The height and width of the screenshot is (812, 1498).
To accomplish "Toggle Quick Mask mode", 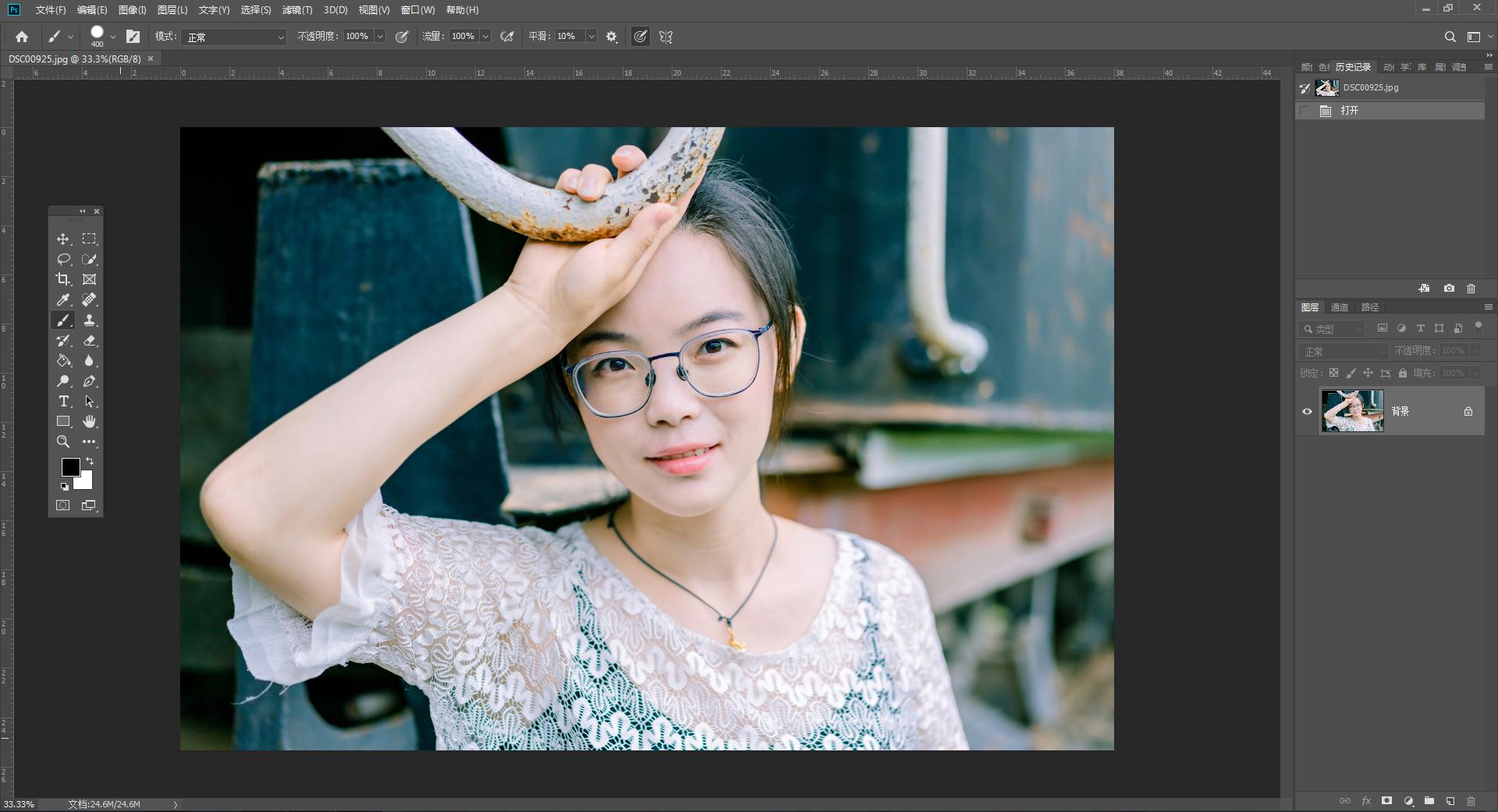I will pos(63,505).
